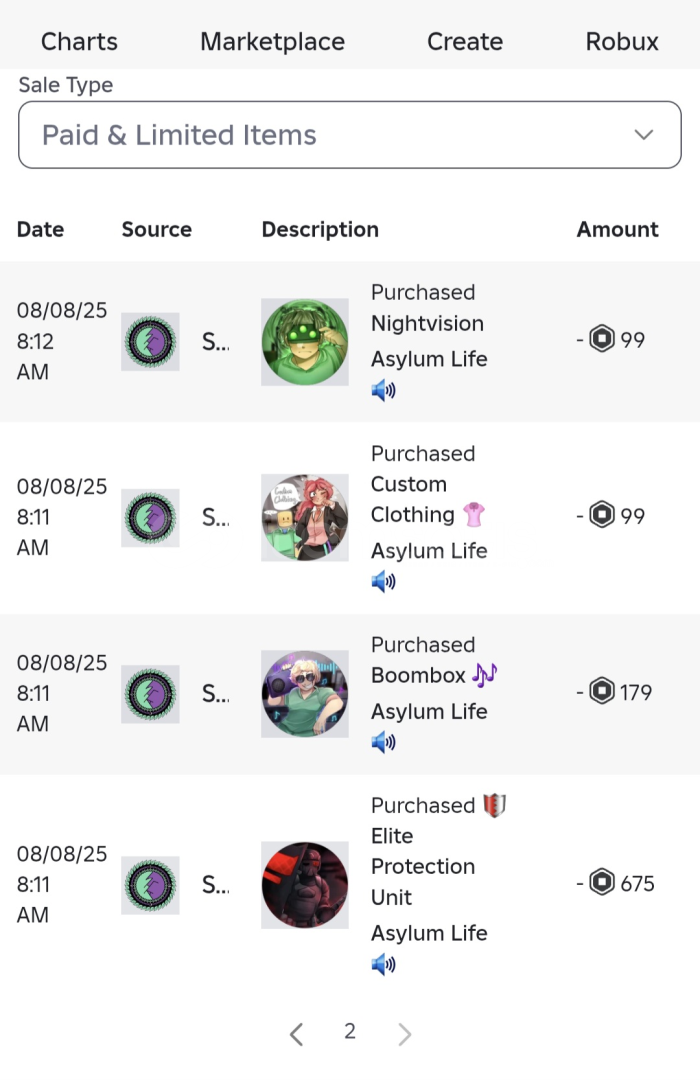Viewport: 700px width, 1080px height.
Task: Click the speaker icon under Nightvision Asylum Life
Action: pyautogui.click(x=384, y=391)
